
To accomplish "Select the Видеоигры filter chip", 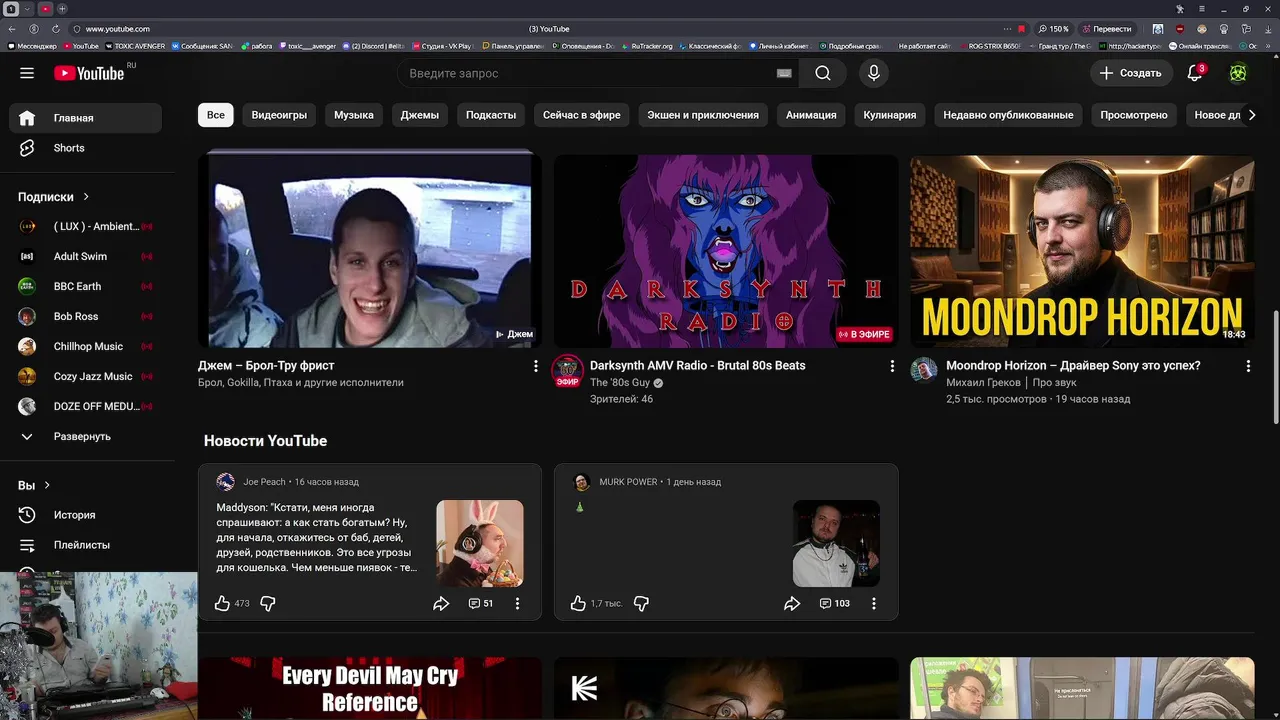I will [279, 115].
